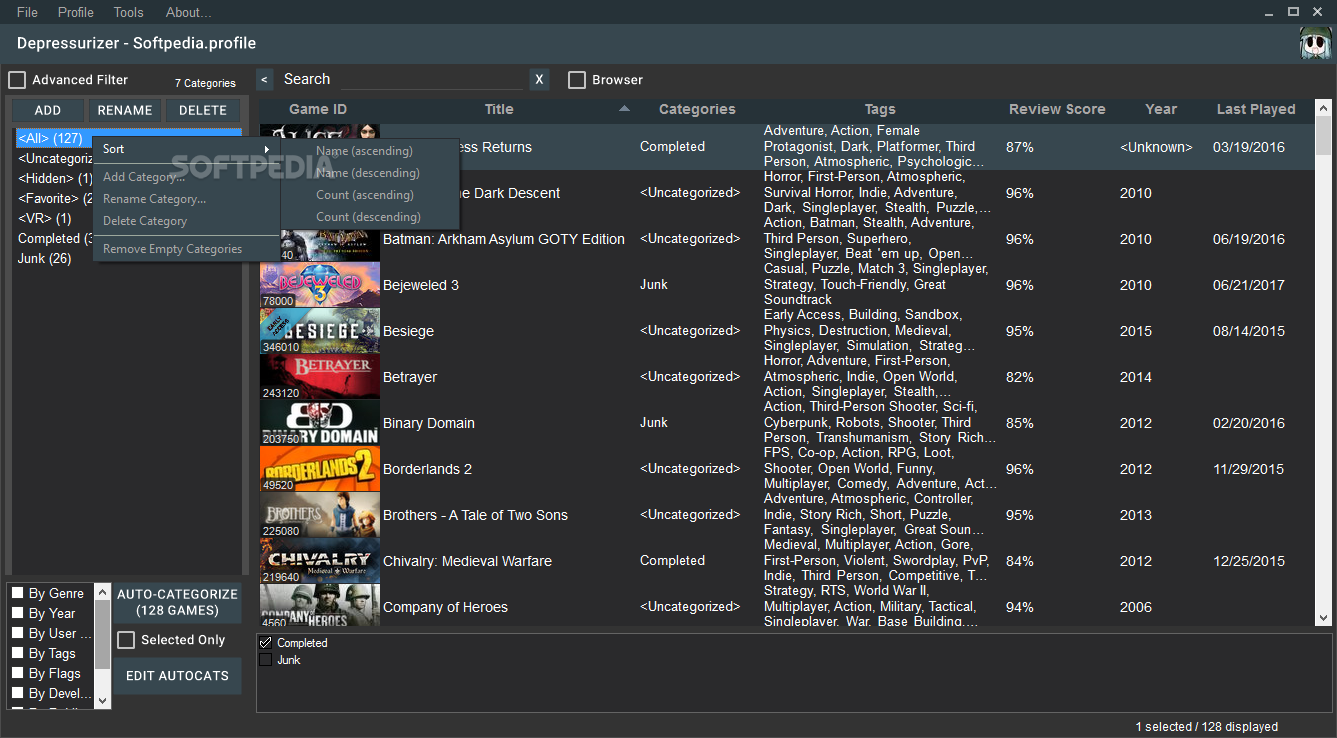
Task: Sort by Count (ascending)
Action: pos(370,195)
